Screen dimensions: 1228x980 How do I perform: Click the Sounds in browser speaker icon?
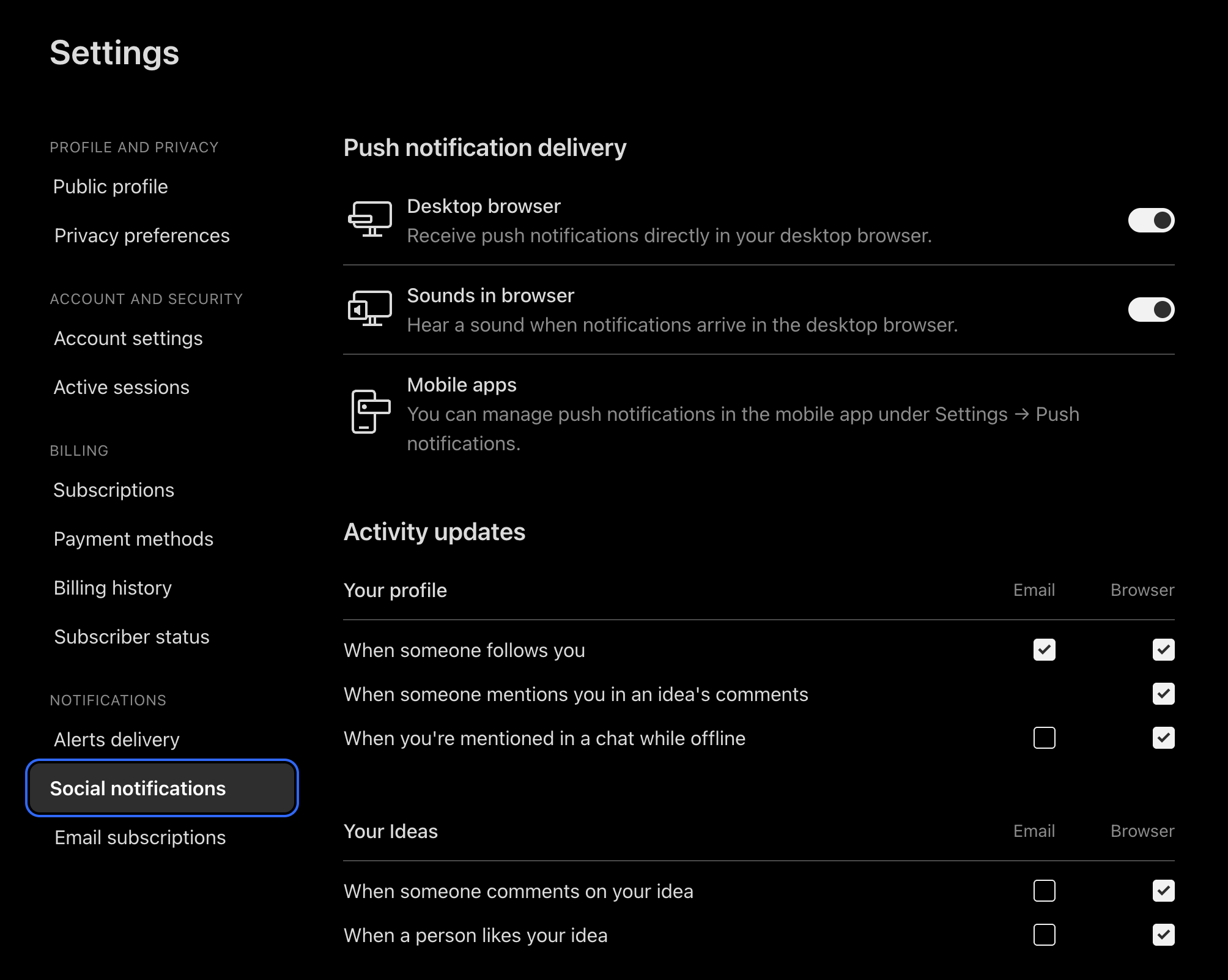(x=370, y=309)
